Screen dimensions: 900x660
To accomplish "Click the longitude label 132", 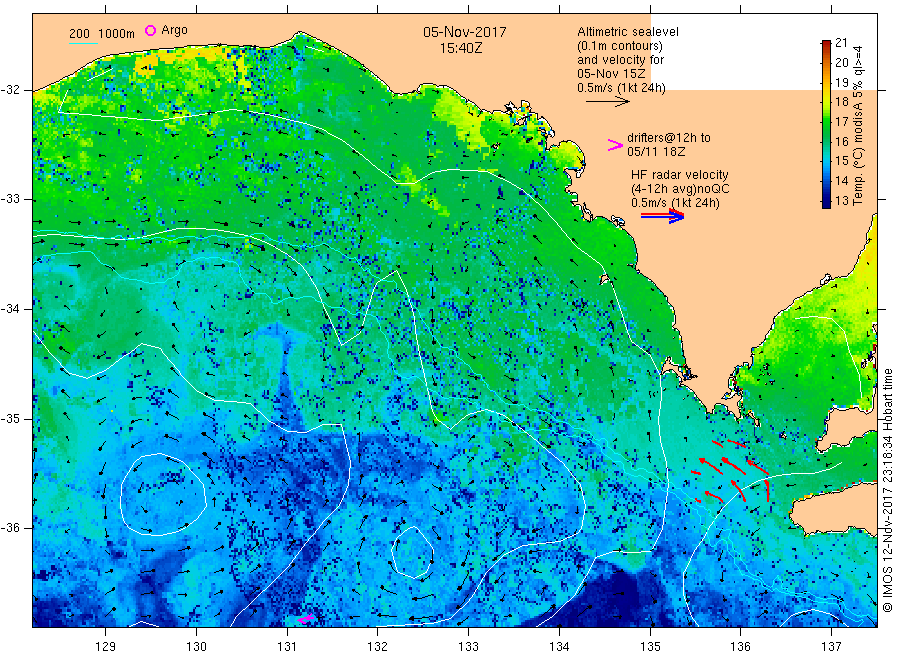I will (378, 646).
